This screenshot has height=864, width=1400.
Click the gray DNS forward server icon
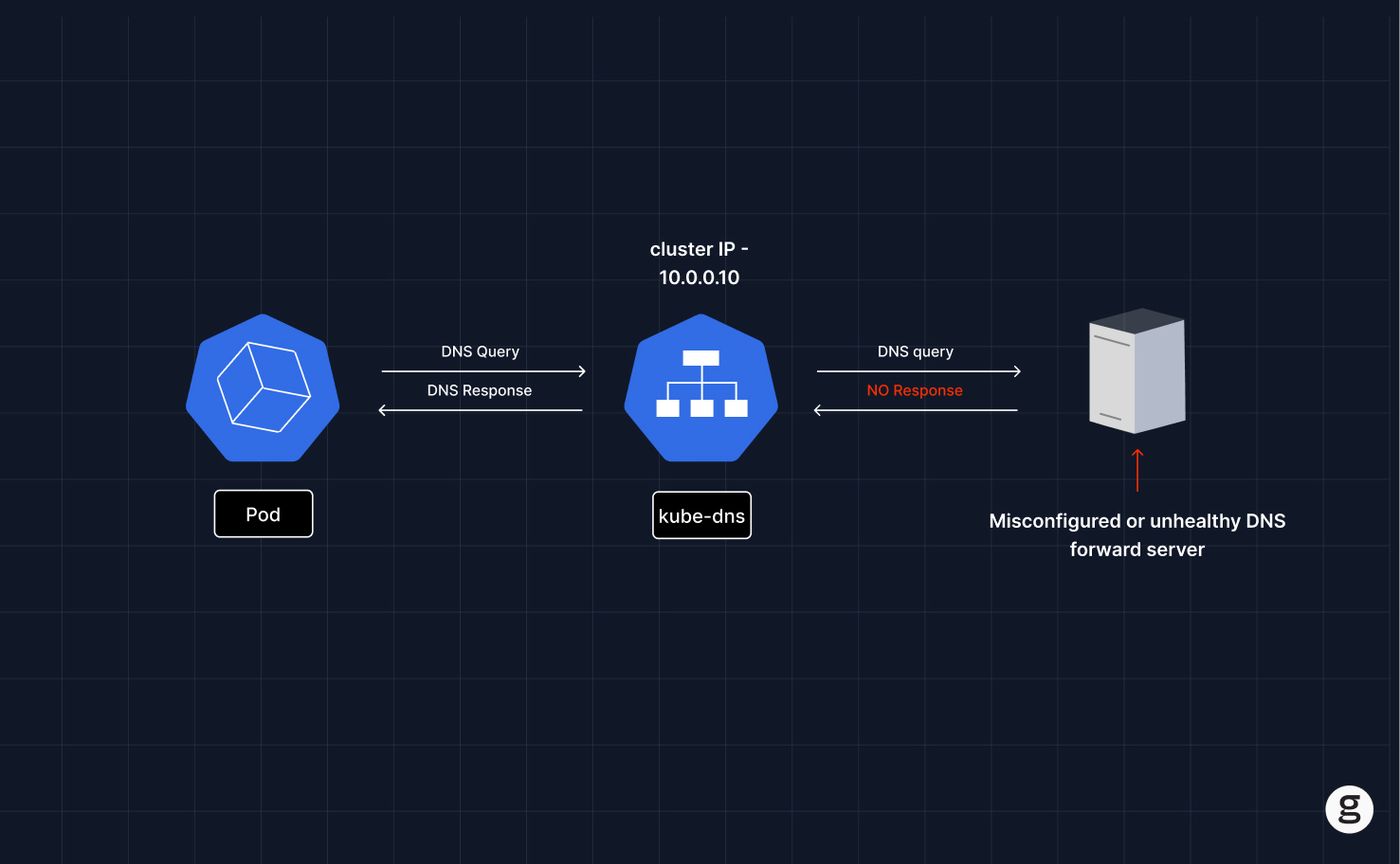1137,371
